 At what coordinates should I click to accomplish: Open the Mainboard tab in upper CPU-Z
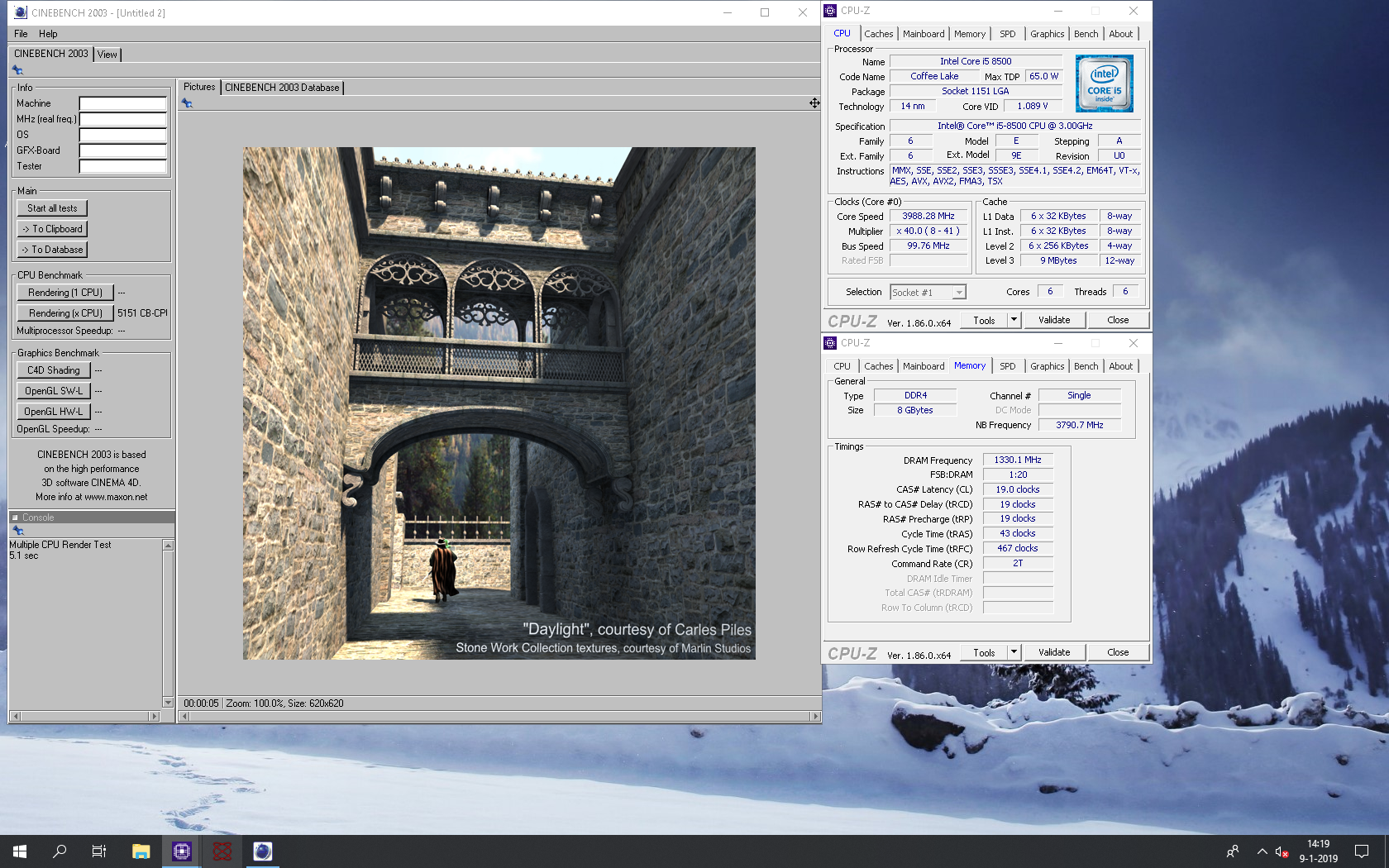[924, 34]
